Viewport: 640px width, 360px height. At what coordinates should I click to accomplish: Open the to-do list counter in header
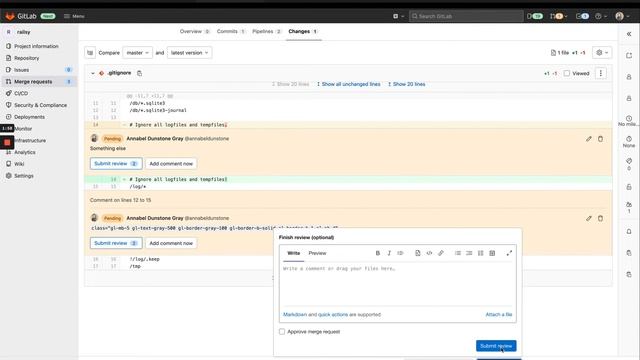pos(582,16)
